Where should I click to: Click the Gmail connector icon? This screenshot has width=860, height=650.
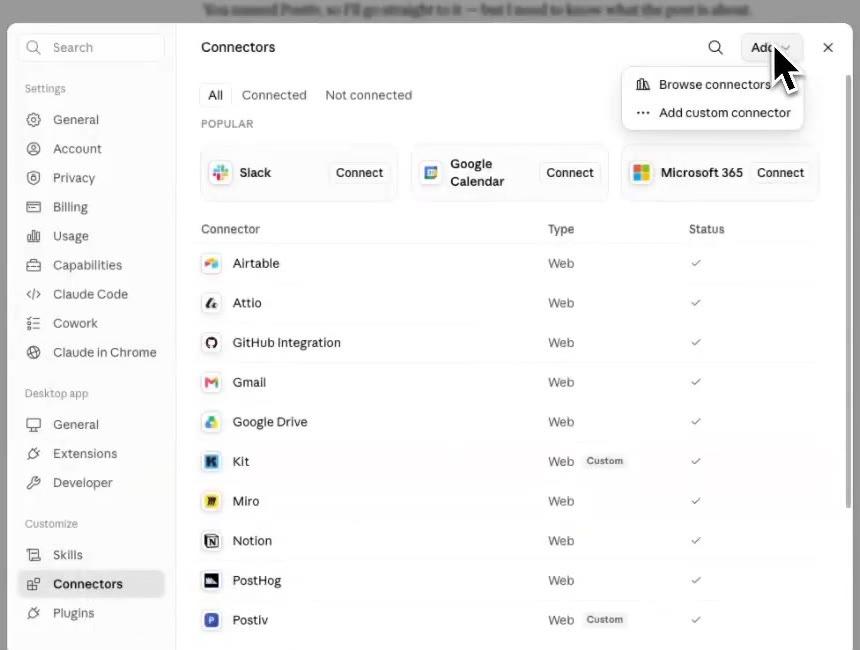pyautogui.click(x=211, y=382)
